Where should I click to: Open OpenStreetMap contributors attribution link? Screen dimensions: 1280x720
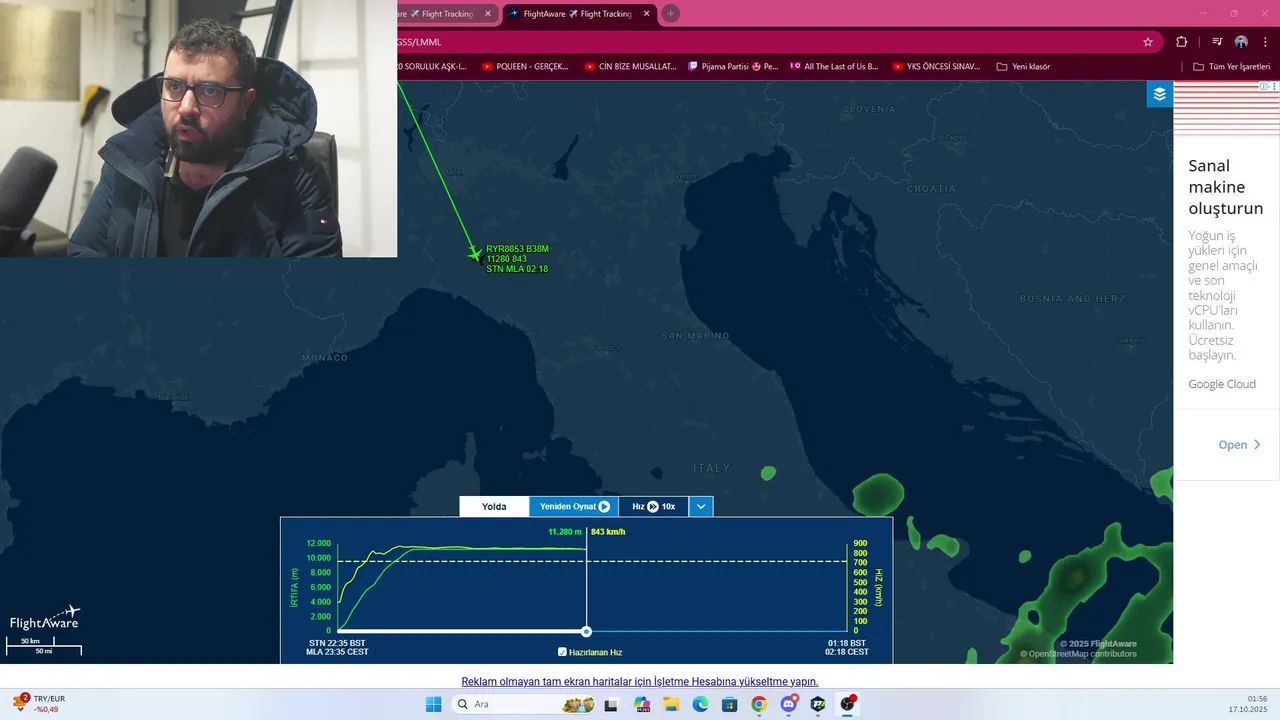coord(1080,654)
